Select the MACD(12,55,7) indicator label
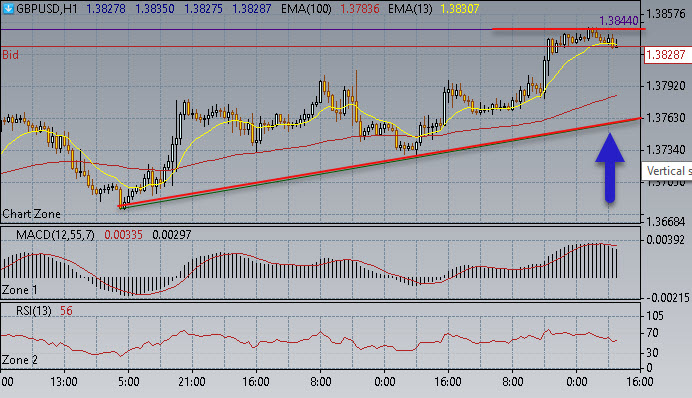Screen dimensions: 692x398 (x=55, y=235)
